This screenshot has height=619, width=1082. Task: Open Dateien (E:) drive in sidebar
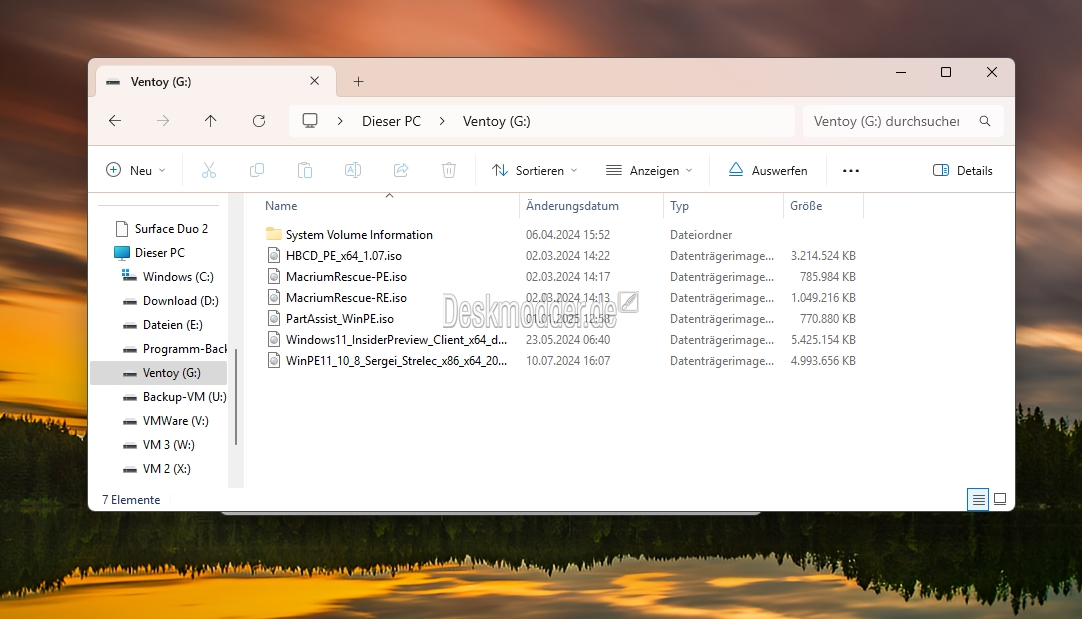(173, 324)
